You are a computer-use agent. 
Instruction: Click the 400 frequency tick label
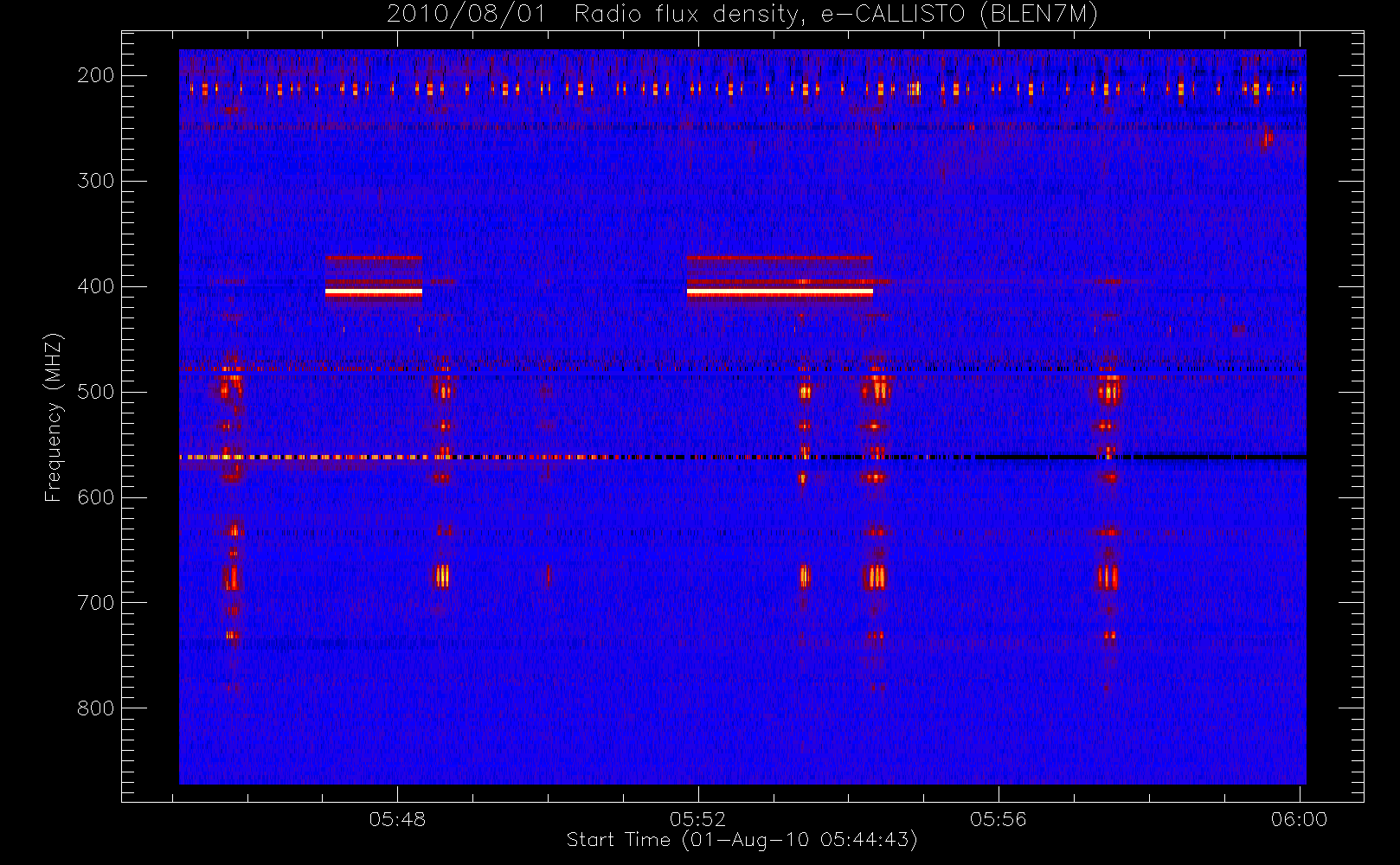[95, 286]
